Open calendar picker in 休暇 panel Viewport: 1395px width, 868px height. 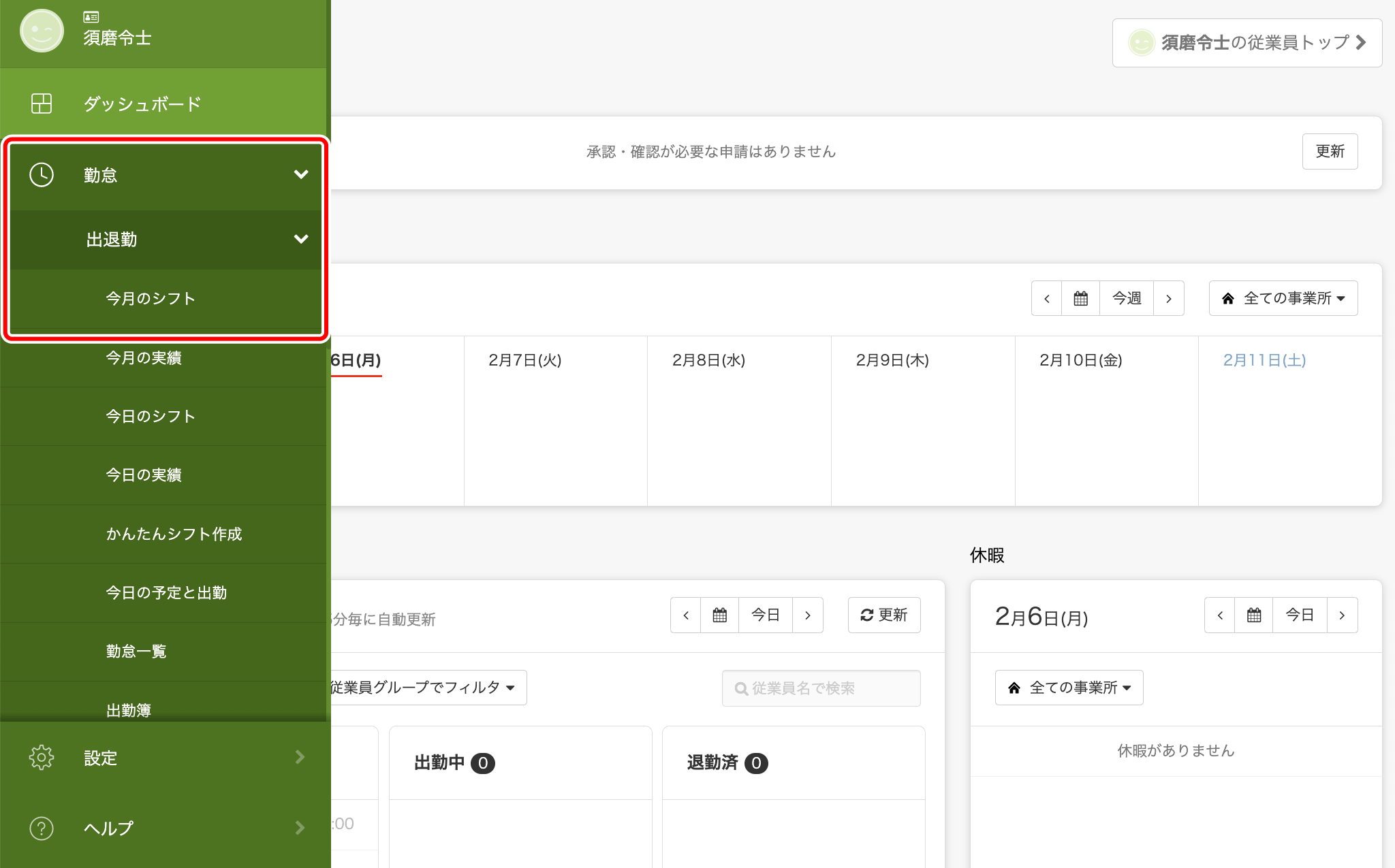coord(1253,615)
